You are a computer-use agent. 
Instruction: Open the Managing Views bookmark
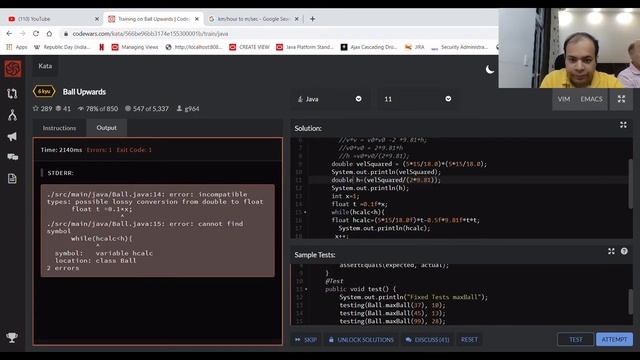click(135, 47)
